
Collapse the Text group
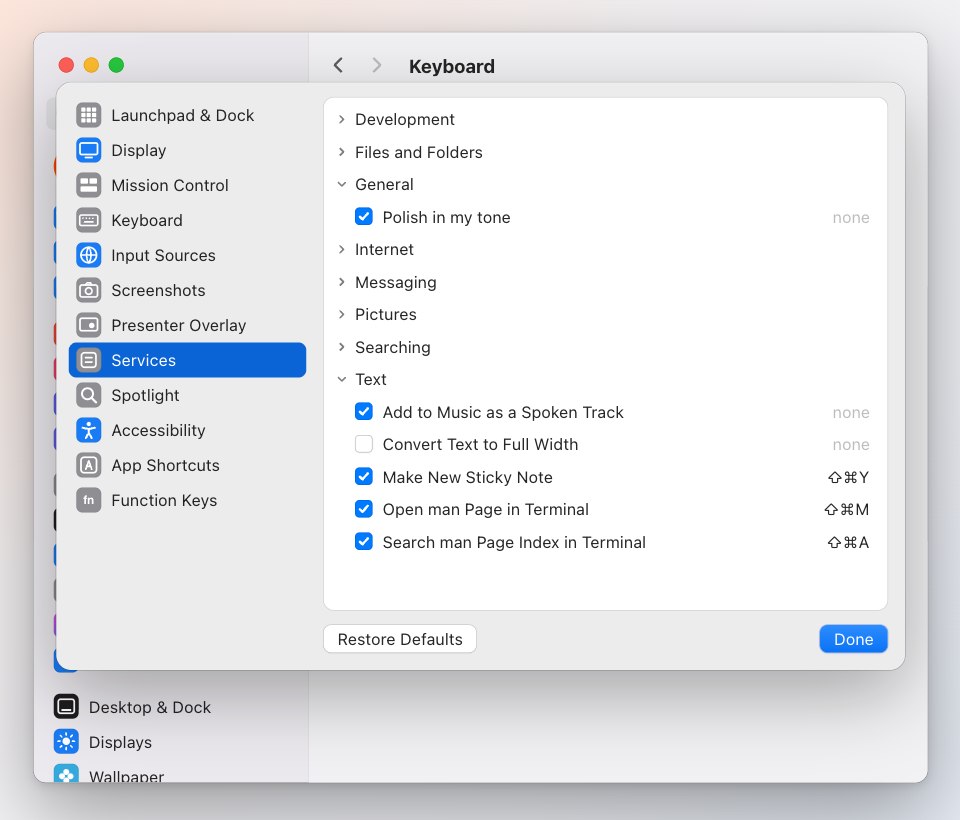[342, 379]
